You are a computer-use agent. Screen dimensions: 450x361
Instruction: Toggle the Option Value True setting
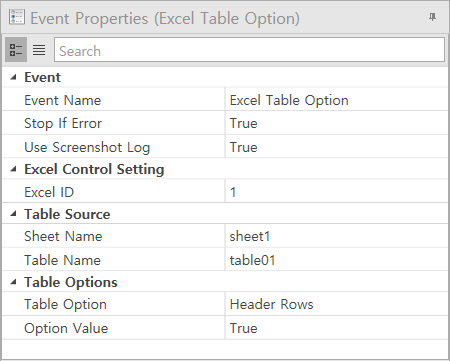pyautogui.click(x=336, y=328)
